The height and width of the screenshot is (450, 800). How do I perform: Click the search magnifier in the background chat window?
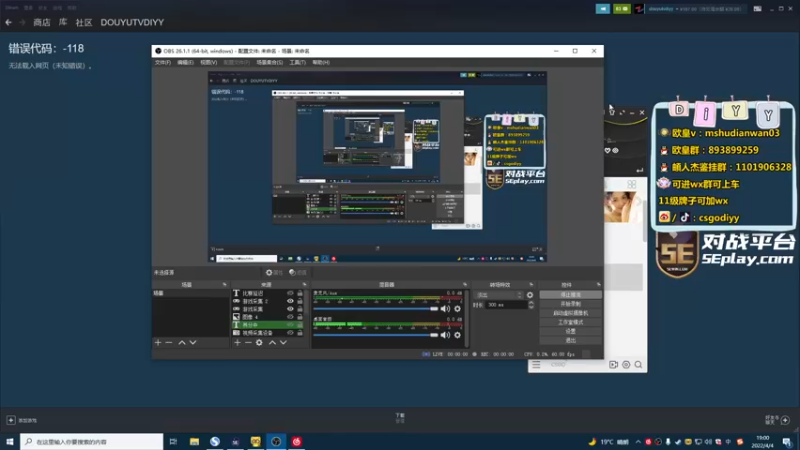638,365
